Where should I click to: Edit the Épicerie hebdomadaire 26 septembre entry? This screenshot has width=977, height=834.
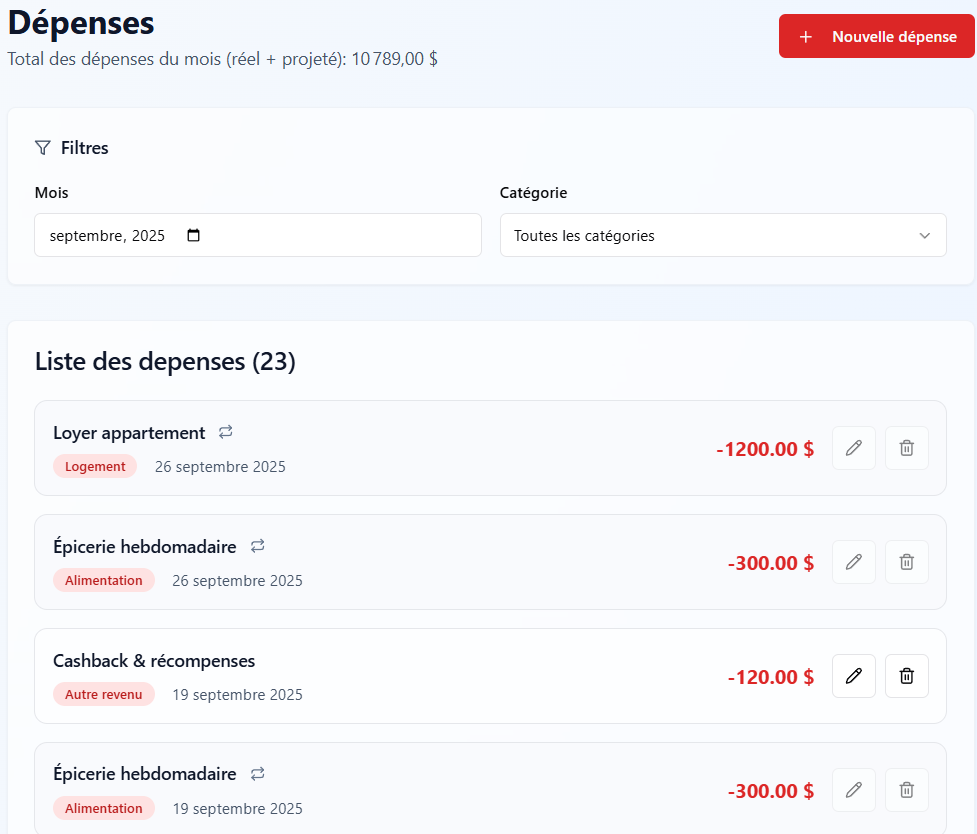(853, 562)
